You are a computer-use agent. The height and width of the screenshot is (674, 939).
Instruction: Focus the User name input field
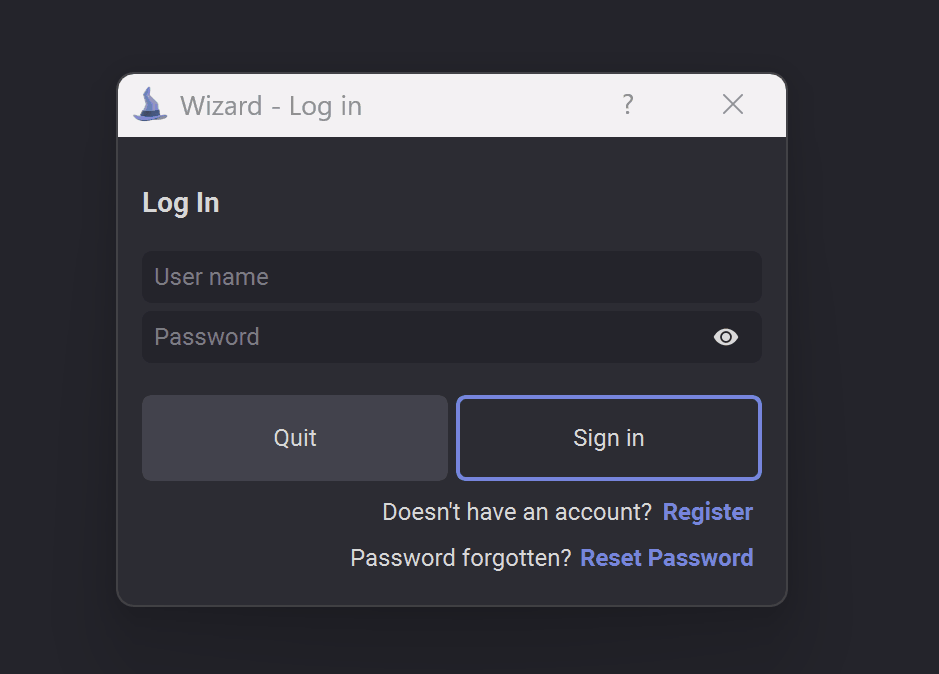[x=452, y=277]
